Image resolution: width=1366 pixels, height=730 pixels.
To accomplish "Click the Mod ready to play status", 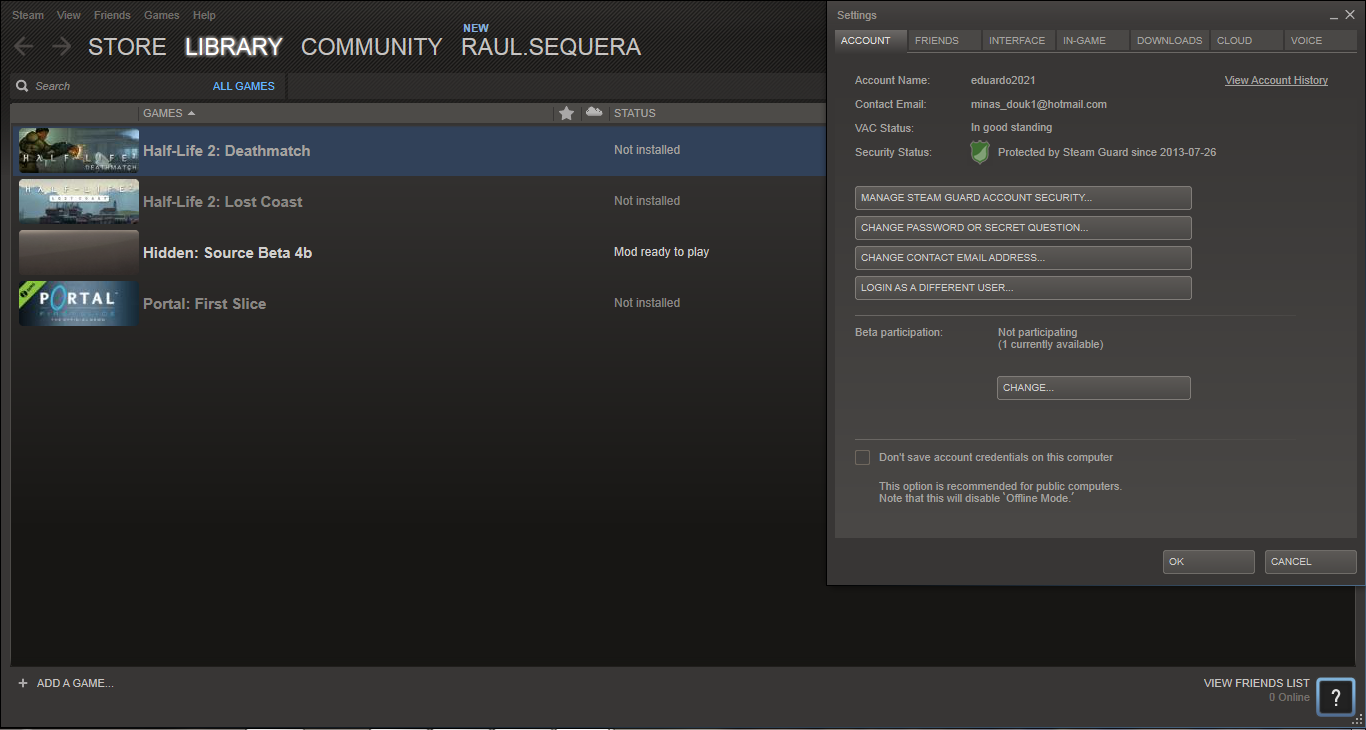I will 661,252.
